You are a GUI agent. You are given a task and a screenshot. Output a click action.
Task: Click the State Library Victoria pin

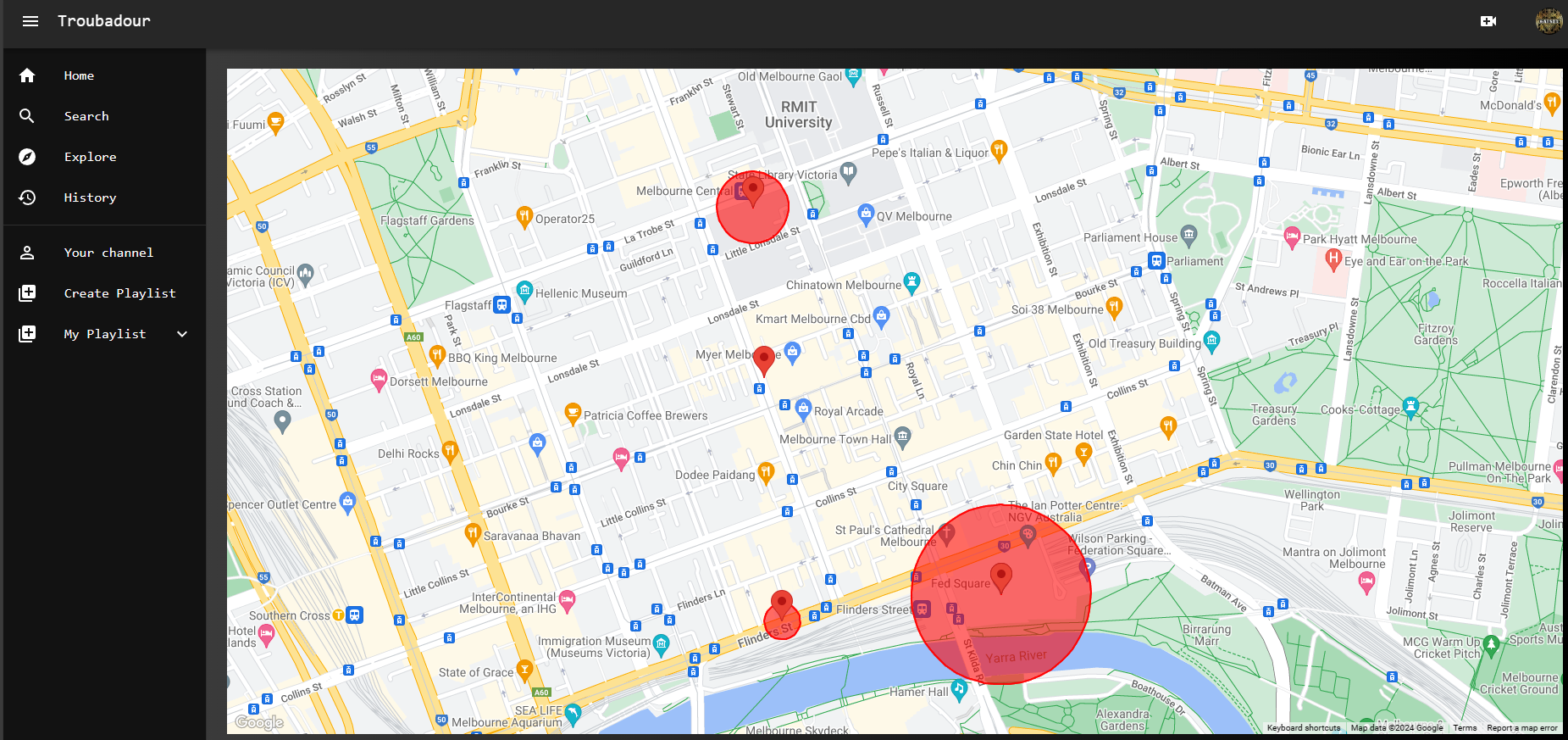(x=849, y=173)
